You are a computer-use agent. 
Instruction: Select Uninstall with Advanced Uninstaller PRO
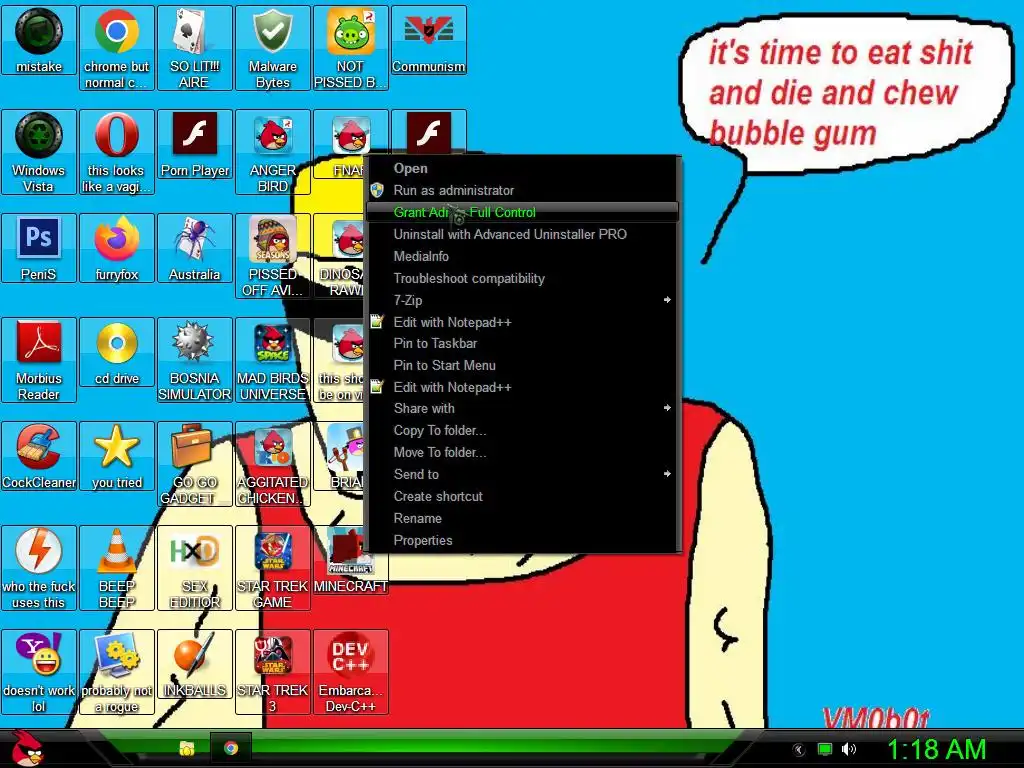[522, 234]
